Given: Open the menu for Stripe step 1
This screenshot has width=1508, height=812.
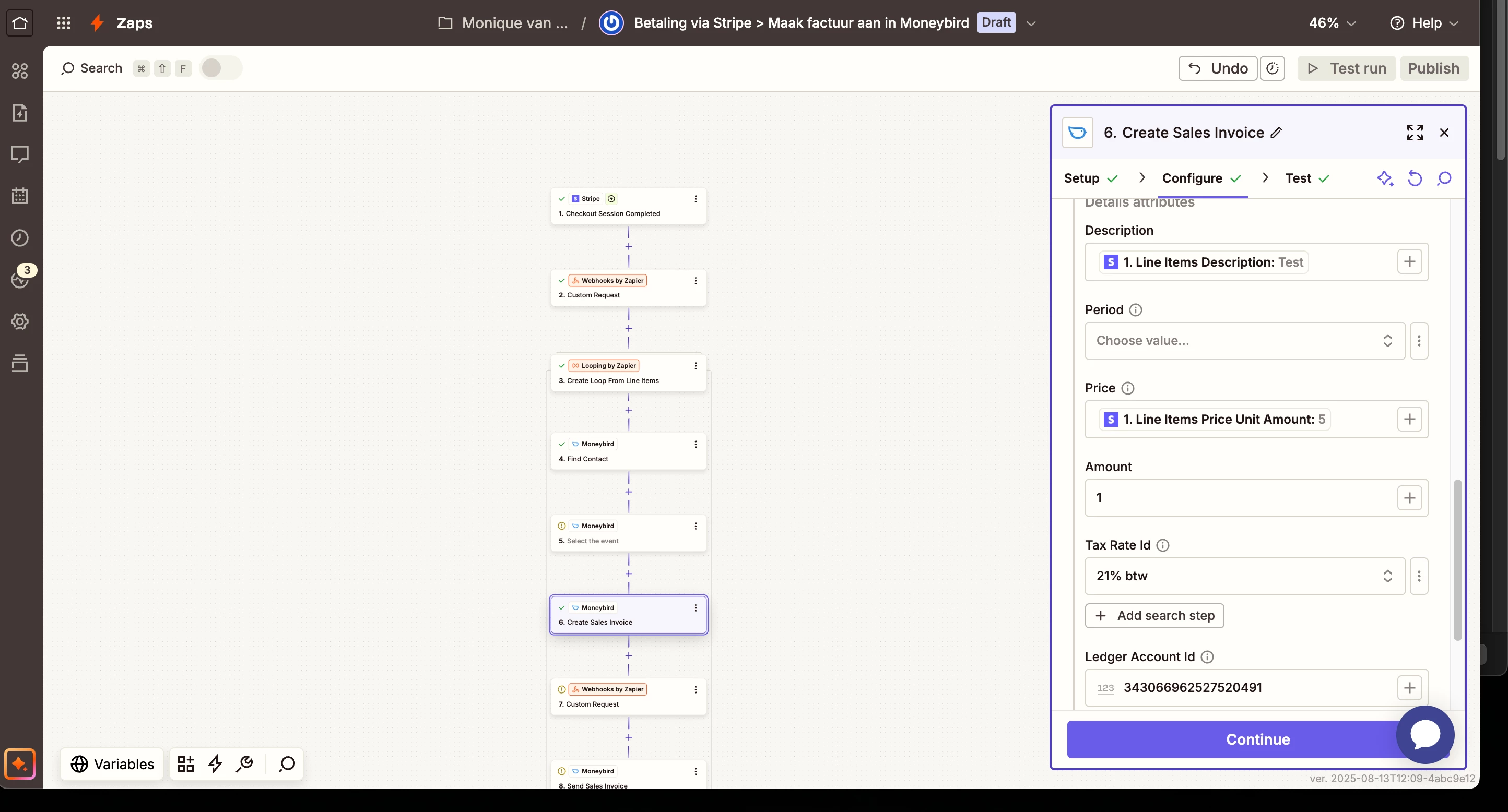Looking at the screenshot, I should click(x=696, y=199).
